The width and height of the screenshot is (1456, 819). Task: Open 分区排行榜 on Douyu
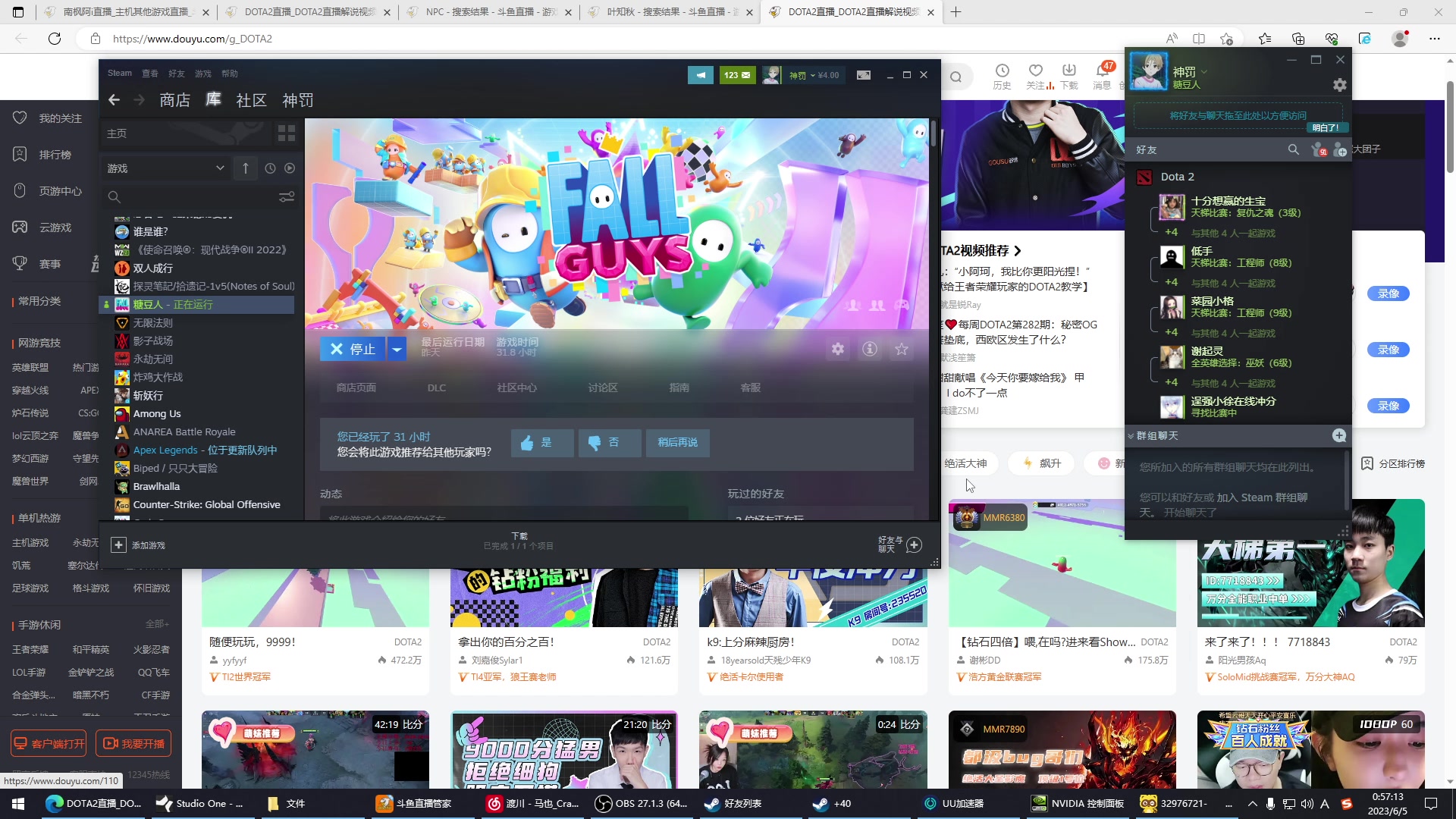pos(1393,463)
